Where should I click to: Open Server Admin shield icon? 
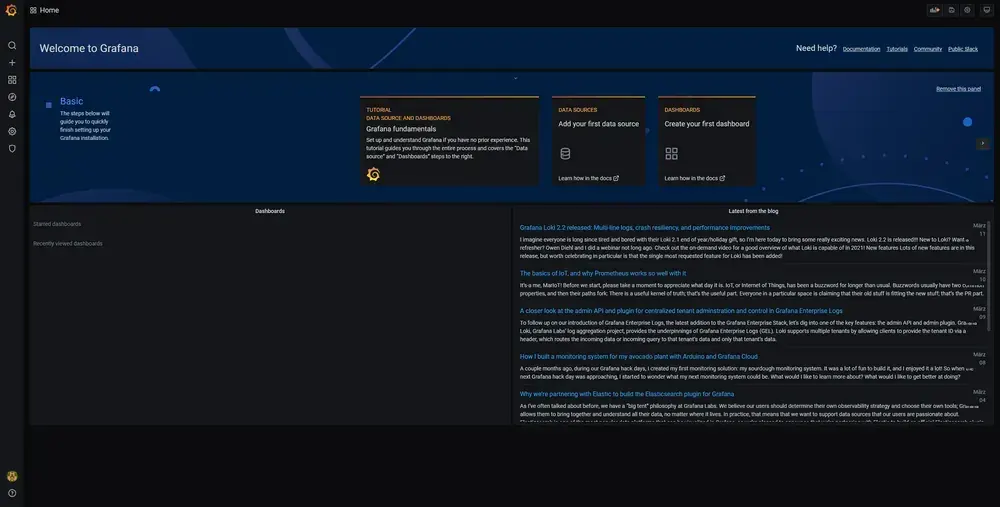click(x=12, y=148)
